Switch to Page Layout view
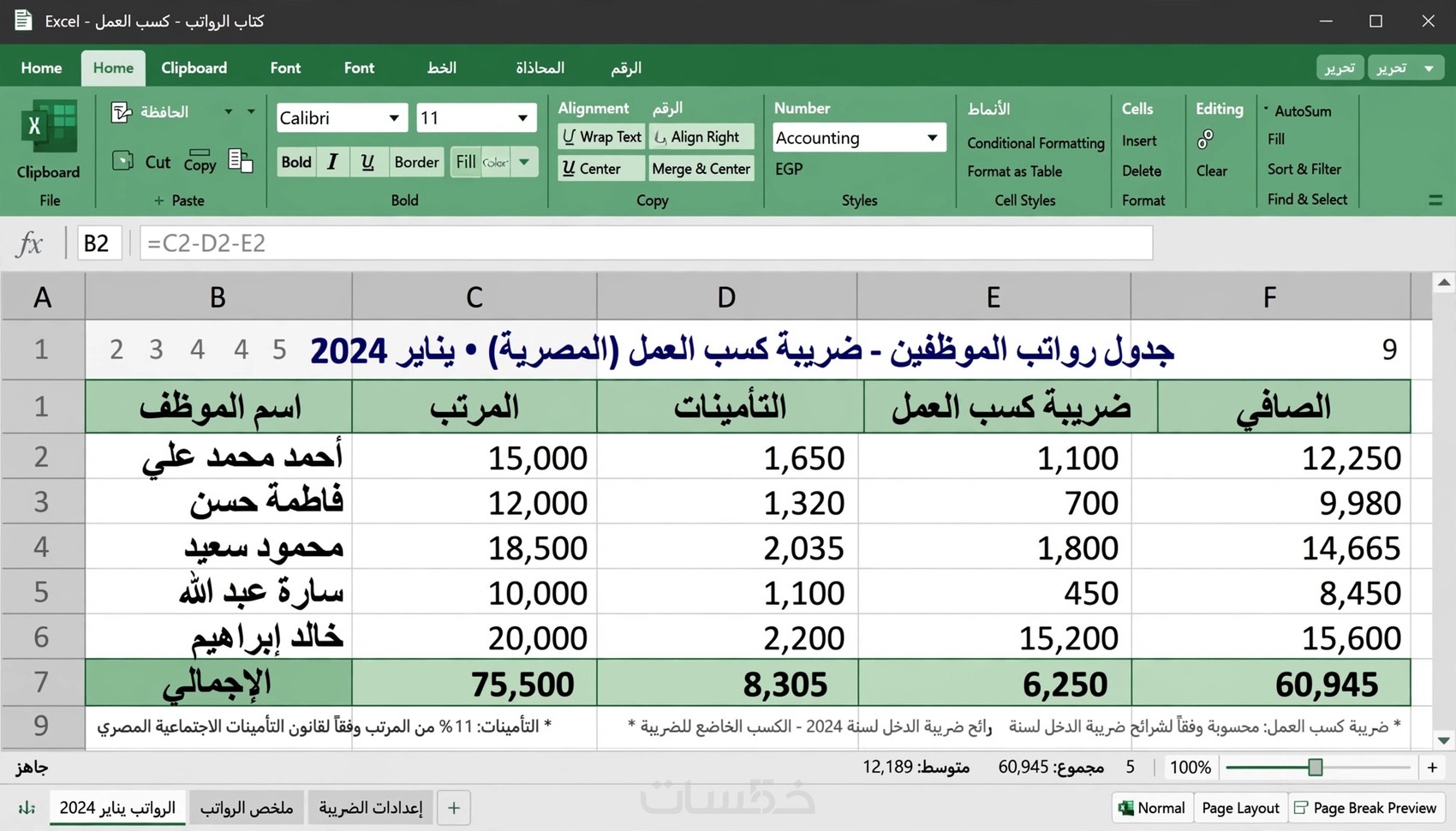The height and width of the screenshot is (831, 1456). [x=1240, y=808]
